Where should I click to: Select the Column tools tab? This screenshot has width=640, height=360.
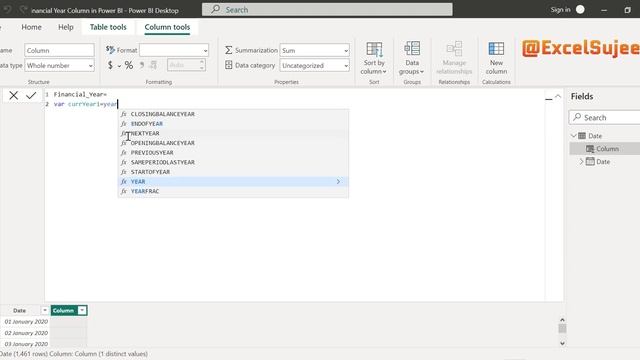click(x=167, y=27)
